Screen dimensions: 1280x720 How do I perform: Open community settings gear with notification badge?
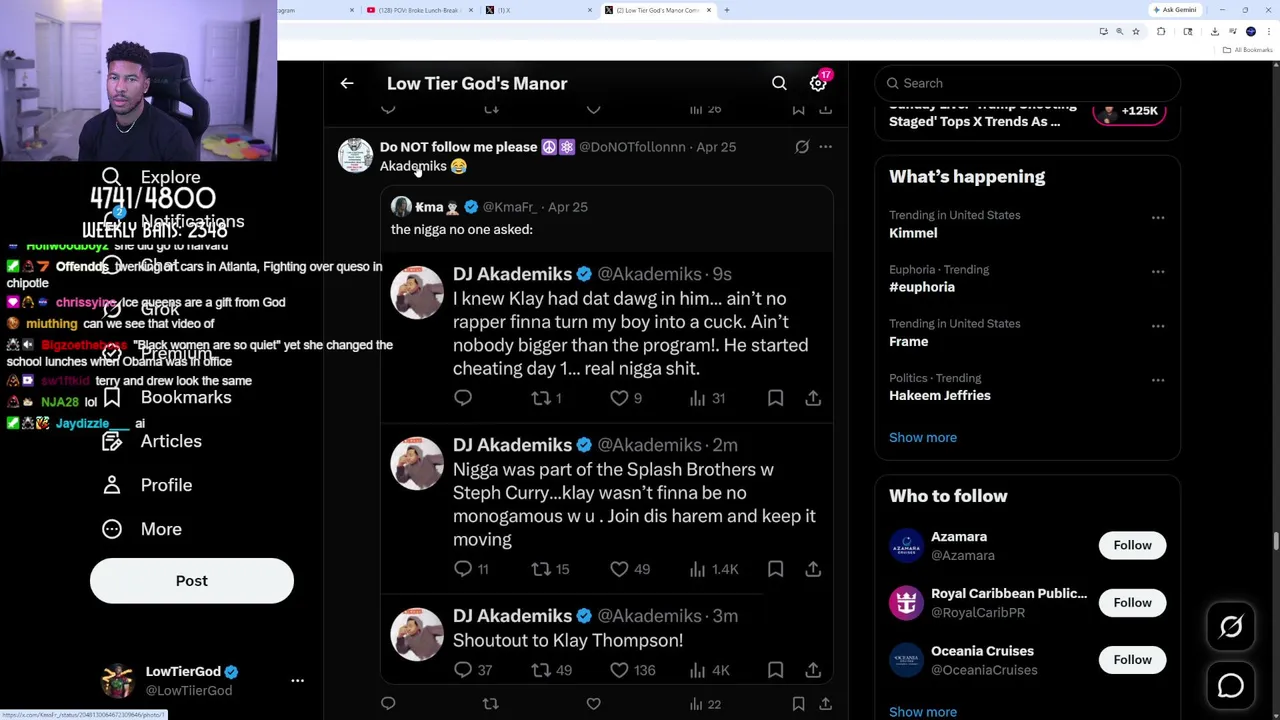819,83
